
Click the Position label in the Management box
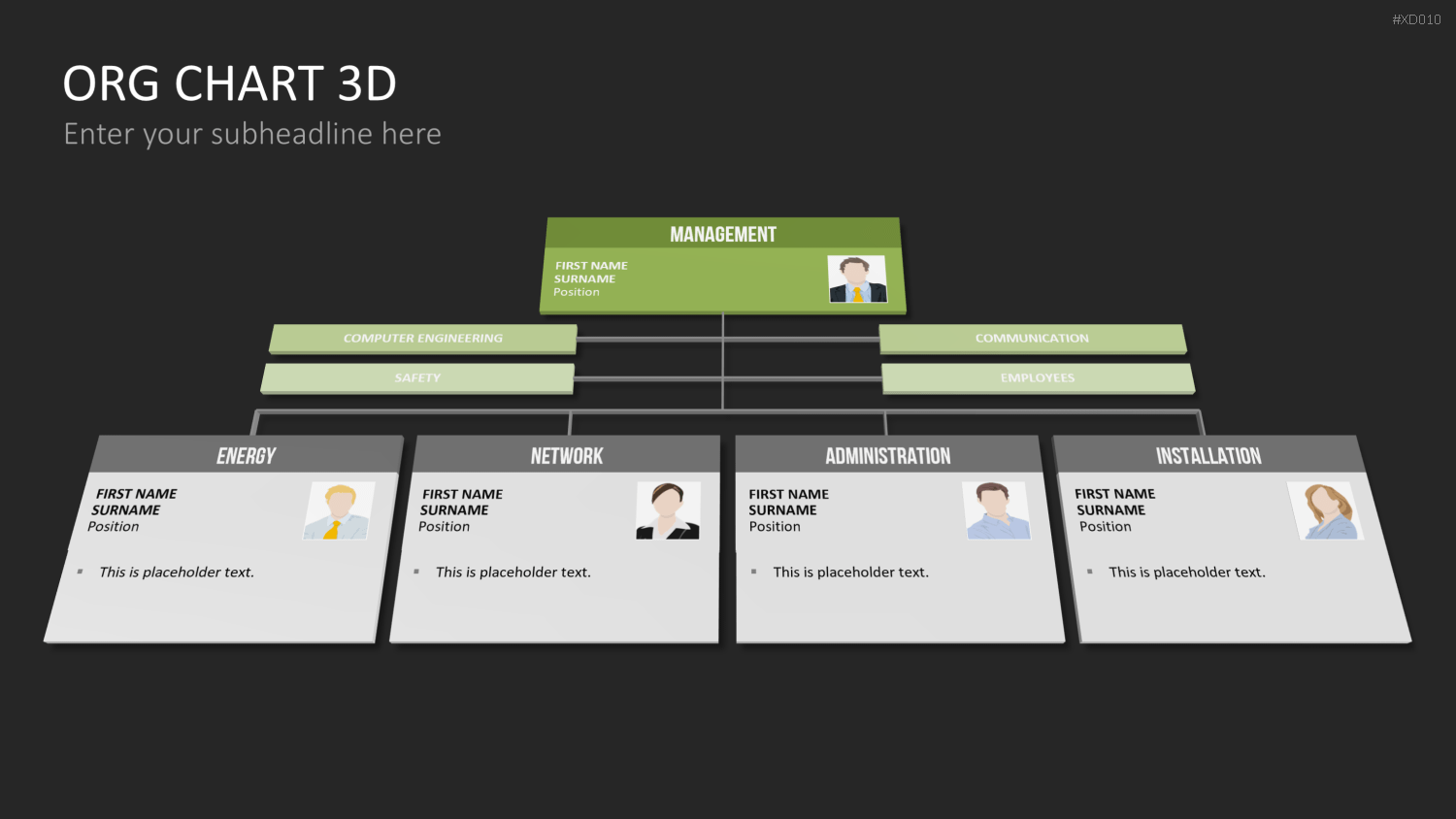tap(577, 292)
